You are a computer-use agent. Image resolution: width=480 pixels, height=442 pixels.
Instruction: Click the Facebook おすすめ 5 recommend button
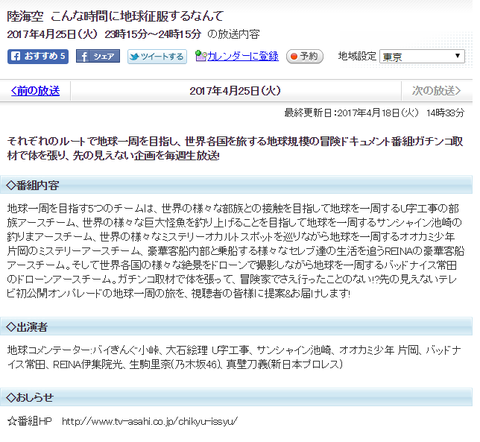(x=38, y=56)
